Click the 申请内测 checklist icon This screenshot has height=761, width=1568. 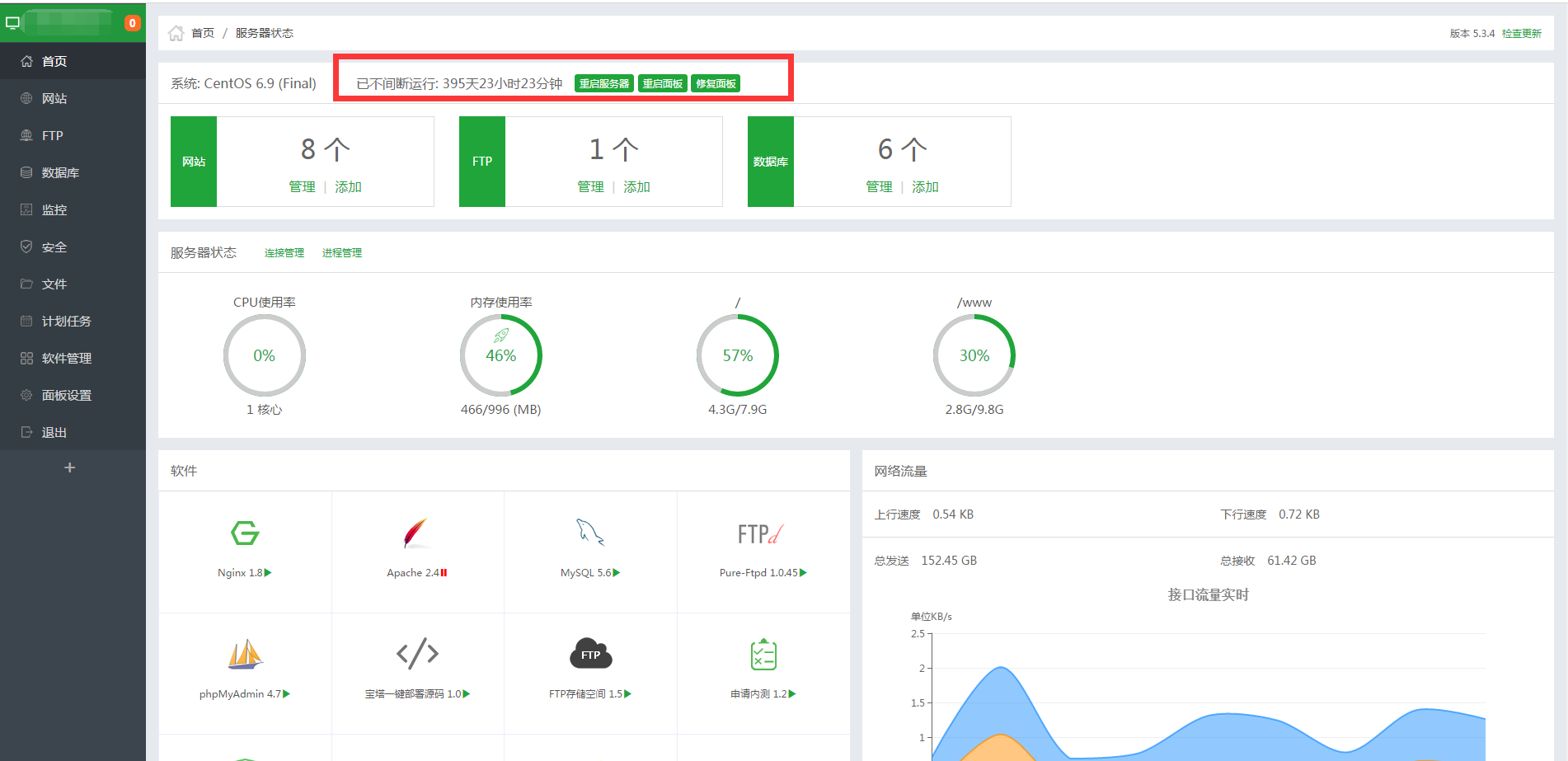(764, 655)
